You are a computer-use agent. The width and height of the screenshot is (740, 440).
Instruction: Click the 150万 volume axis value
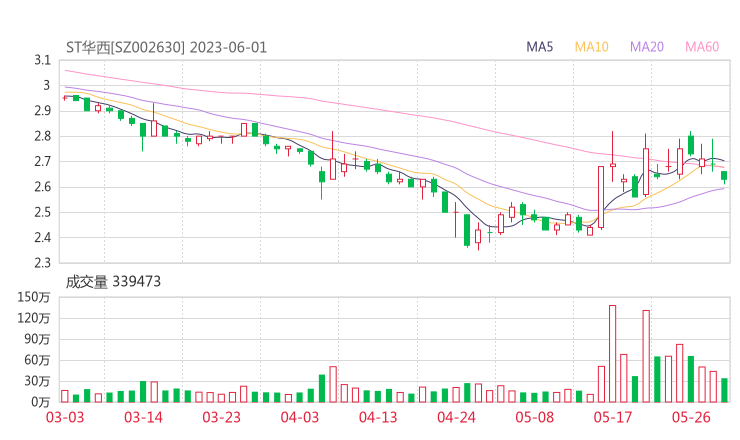pyautogui.click(x=34, y=297)
